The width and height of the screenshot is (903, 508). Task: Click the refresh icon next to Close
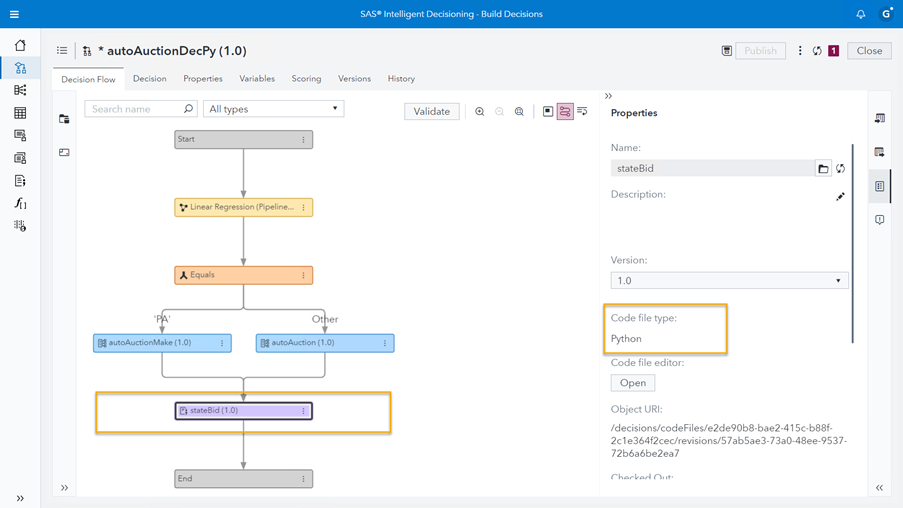point(817,51)
